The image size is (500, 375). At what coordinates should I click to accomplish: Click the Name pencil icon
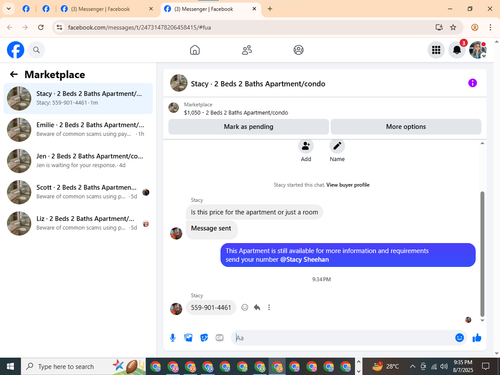click(337, 146)
